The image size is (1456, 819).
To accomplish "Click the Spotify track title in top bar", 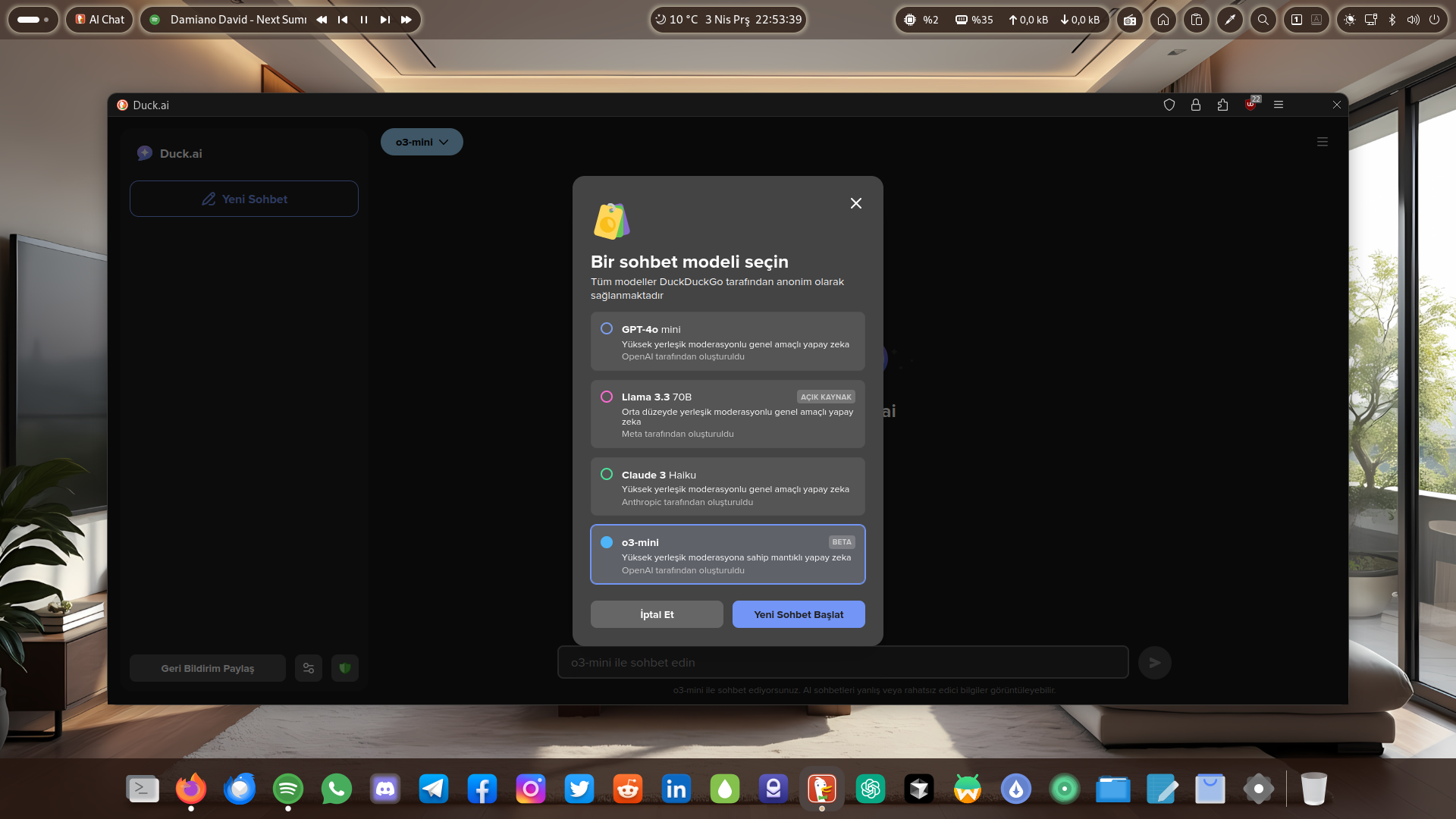I will click(238, 20).
